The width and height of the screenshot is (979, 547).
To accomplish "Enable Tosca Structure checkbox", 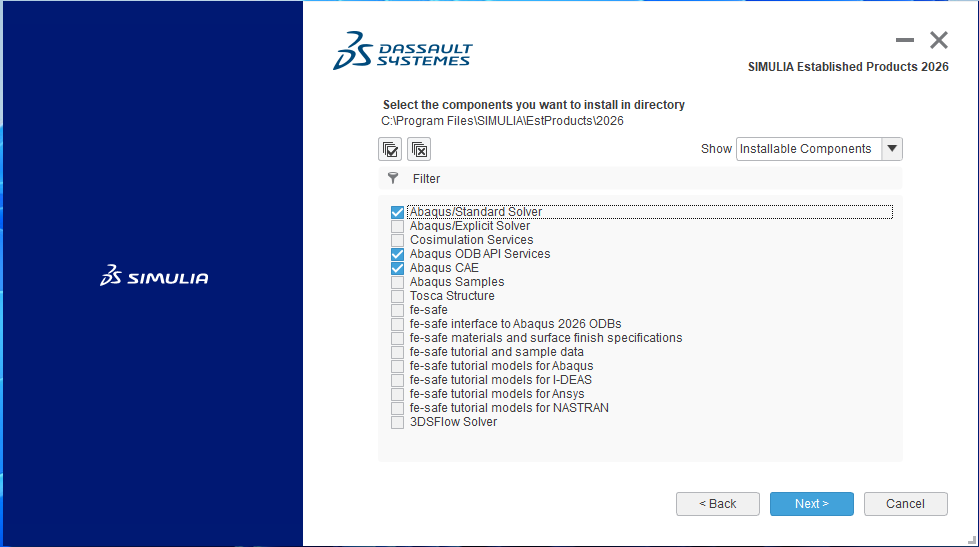I will (x=397, y=296).
